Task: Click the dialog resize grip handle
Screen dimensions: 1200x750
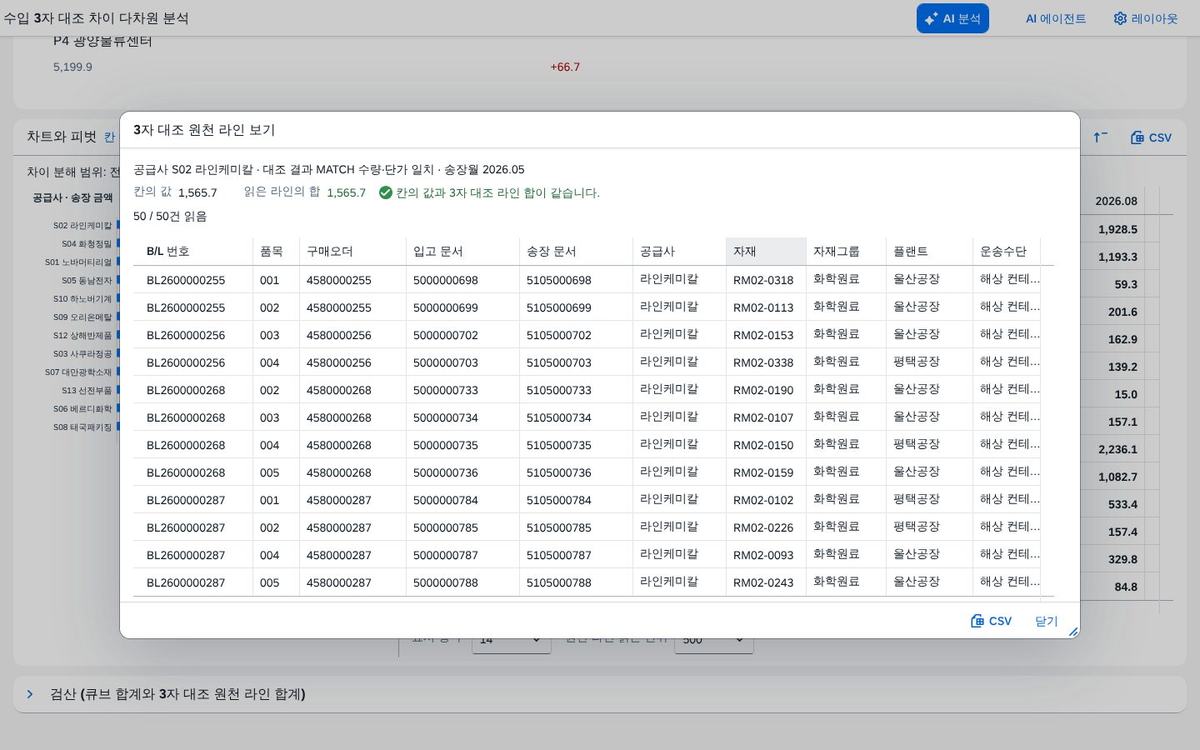Action: point(1073,632)
